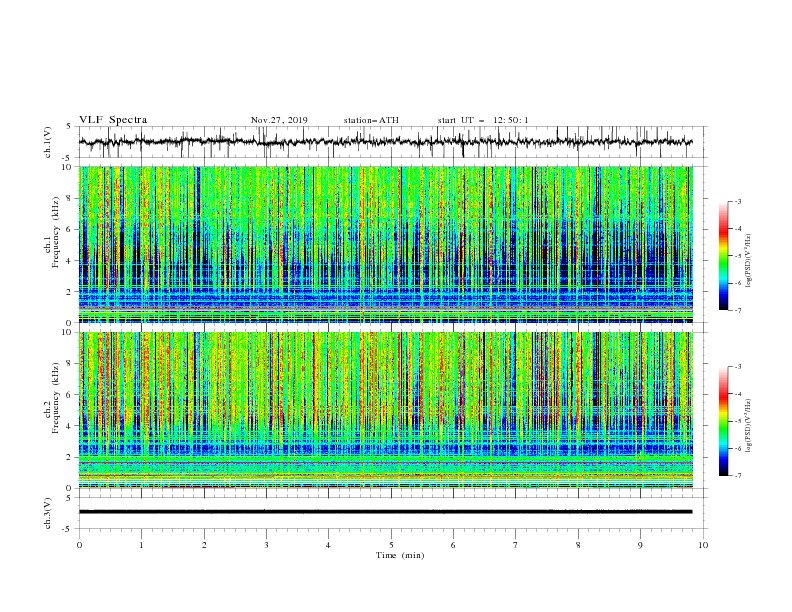Click the "station=ATH" header label

[x=371, y=120]
